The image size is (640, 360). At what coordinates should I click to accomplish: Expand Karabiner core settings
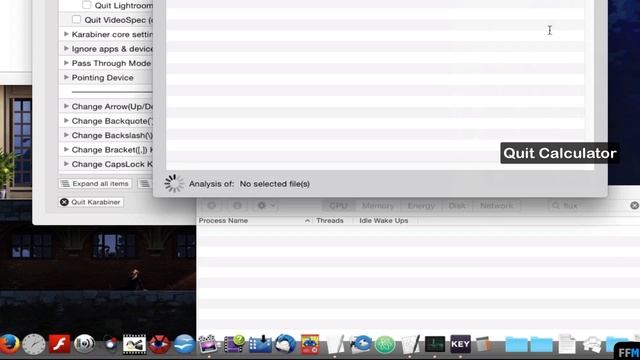point(66,34)
